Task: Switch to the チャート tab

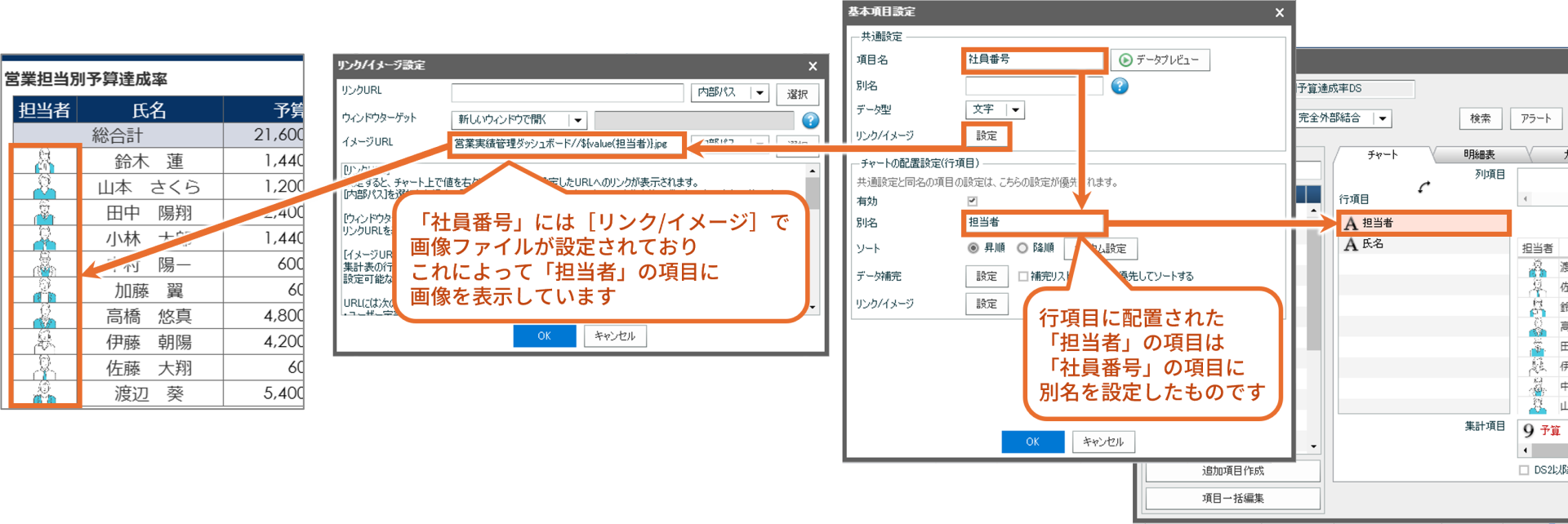Action: pos(1383,154)
